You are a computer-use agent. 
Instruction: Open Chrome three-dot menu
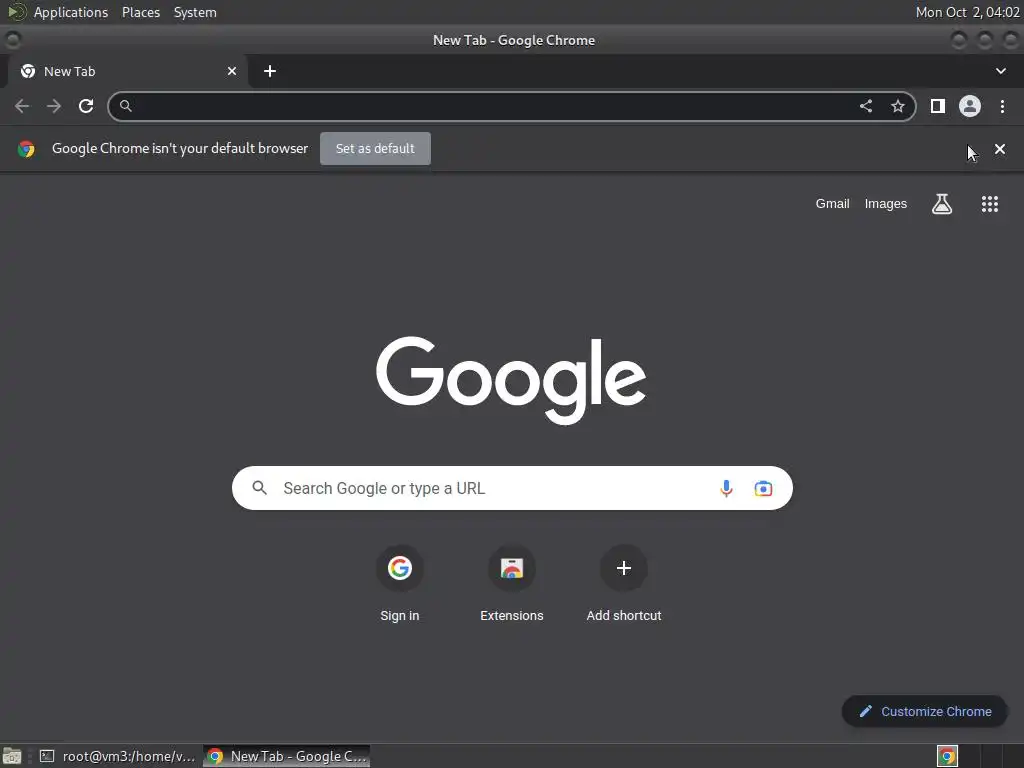click(1002, 106)
